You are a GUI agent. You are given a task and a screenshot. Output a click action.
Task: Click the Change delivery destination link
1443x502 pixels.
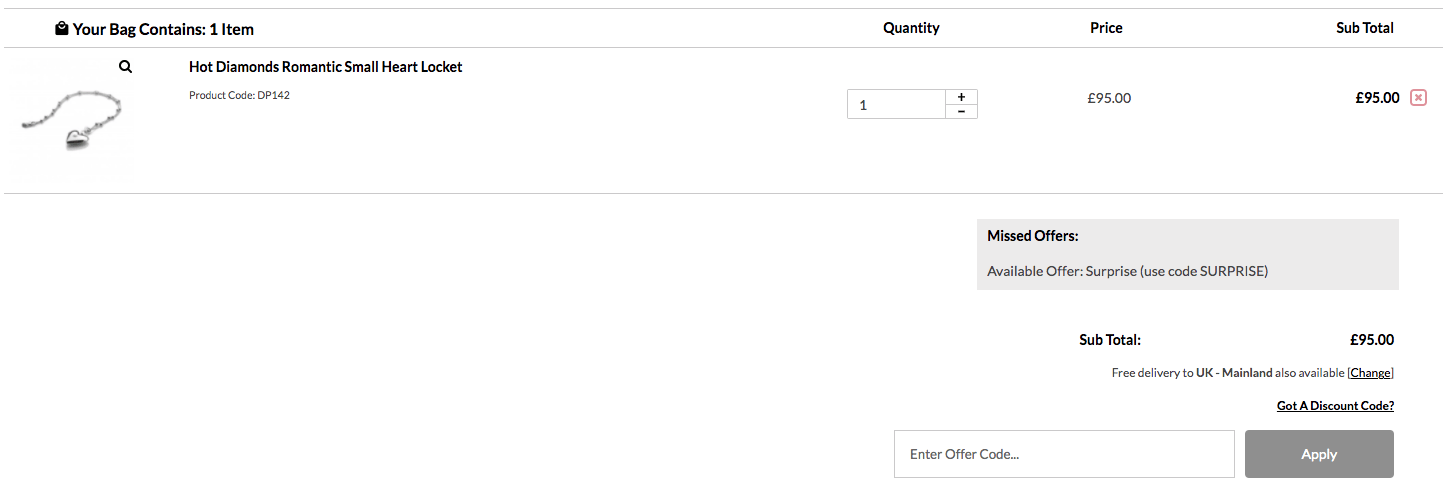click(x=1370, y=373)
